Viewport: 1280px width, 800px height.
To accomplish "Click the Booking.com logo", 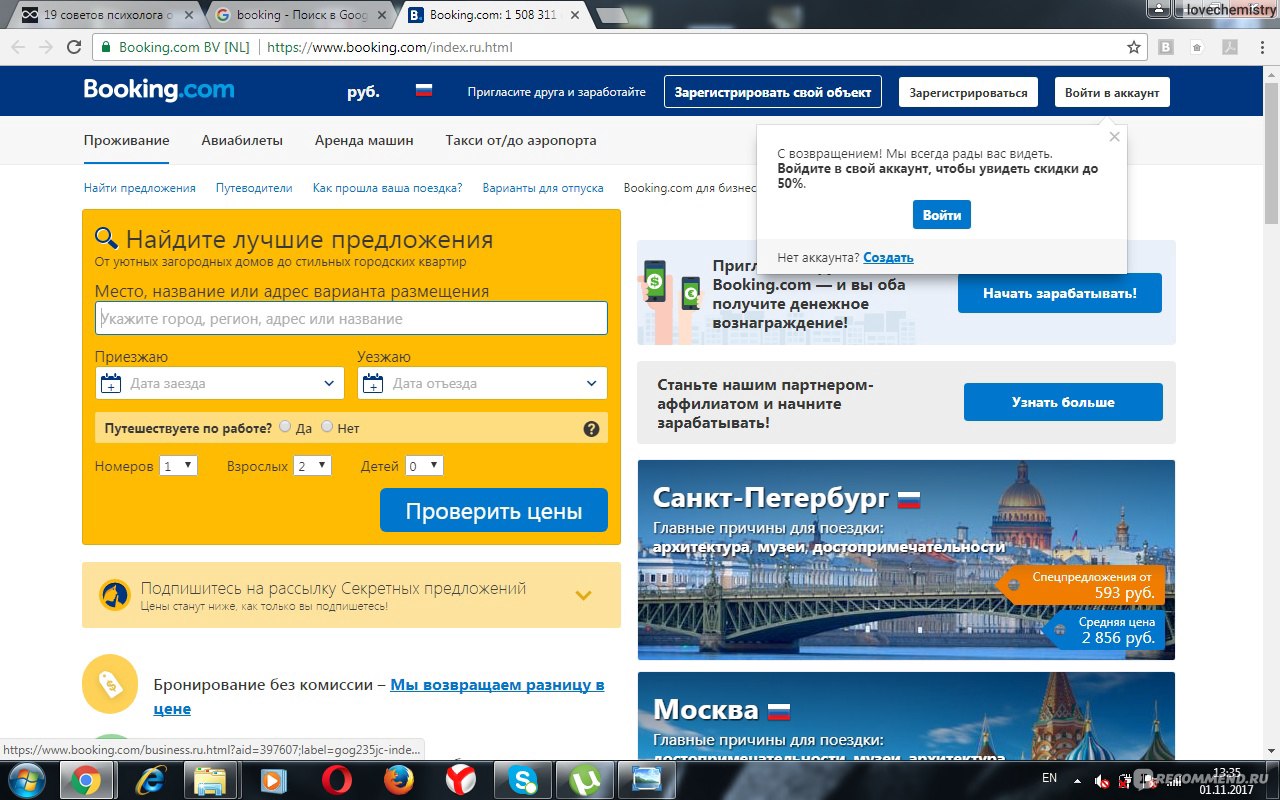I will 159,90.
